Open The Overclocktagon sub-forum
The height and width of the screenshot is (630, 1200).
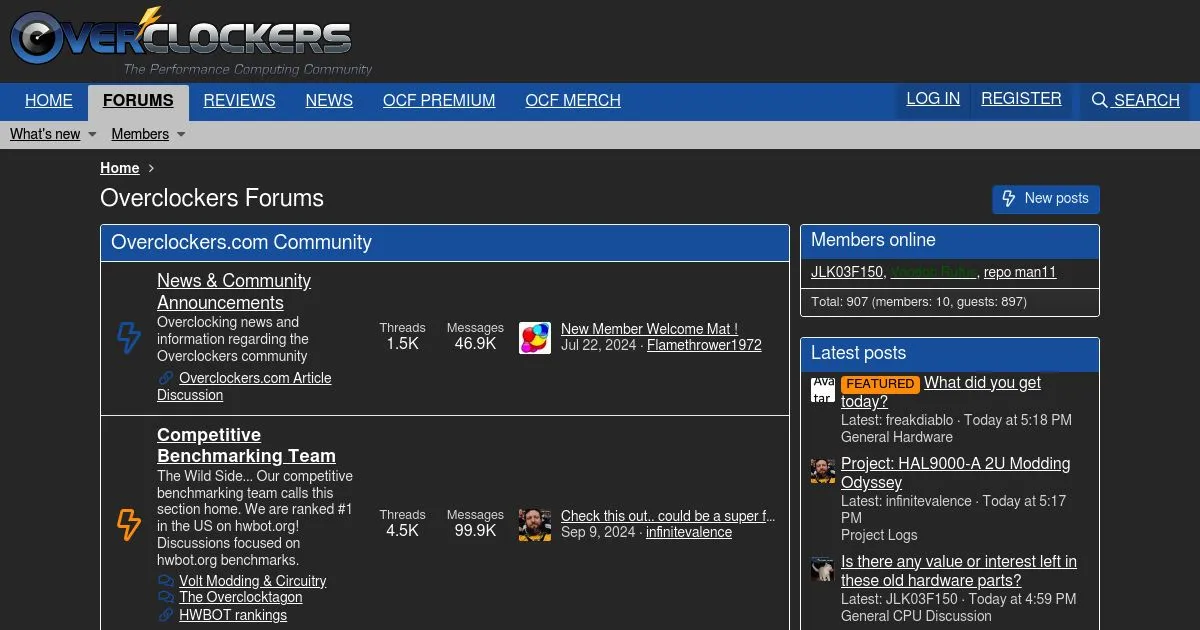[x=241, y=597]
